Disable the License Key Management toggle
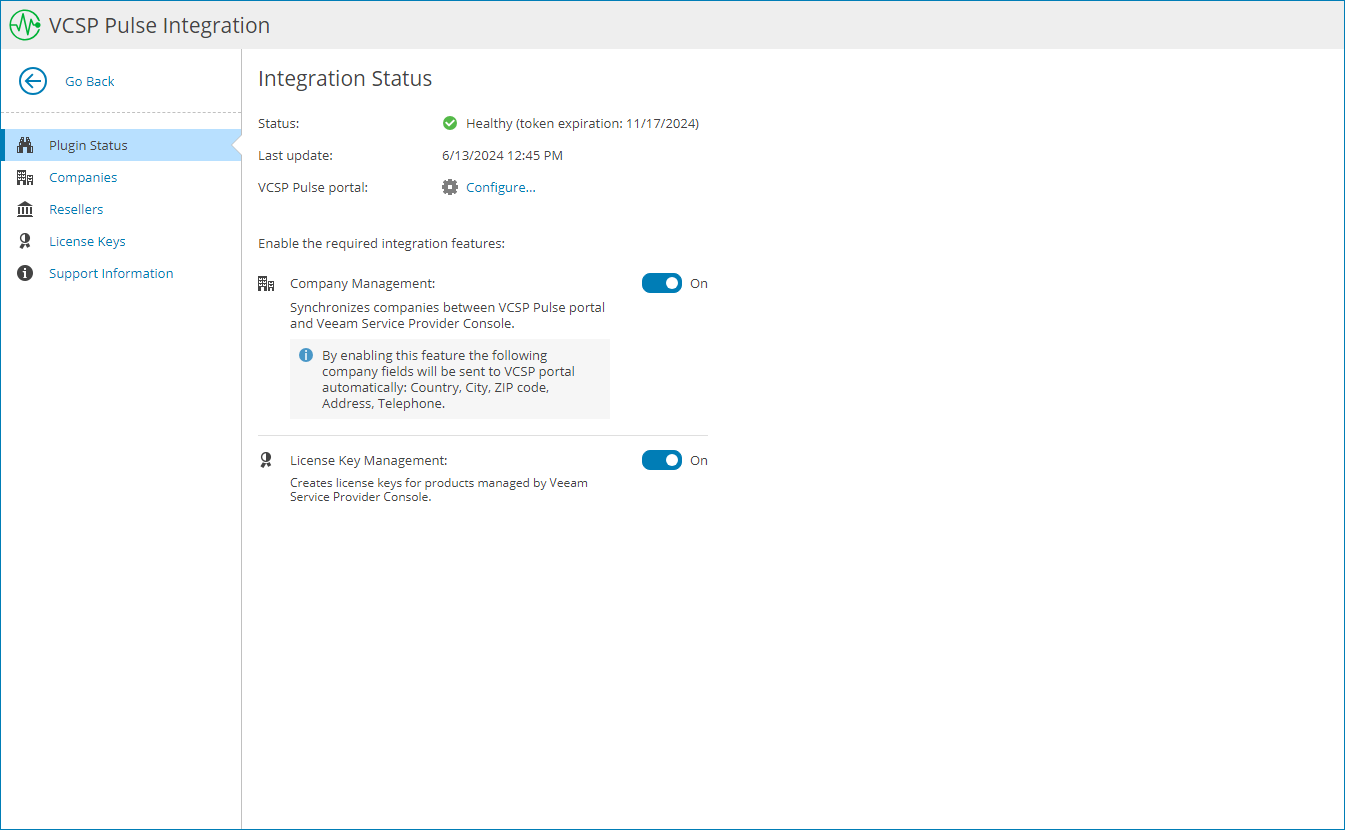The image size is (1345, 830). tap(662, 460)
